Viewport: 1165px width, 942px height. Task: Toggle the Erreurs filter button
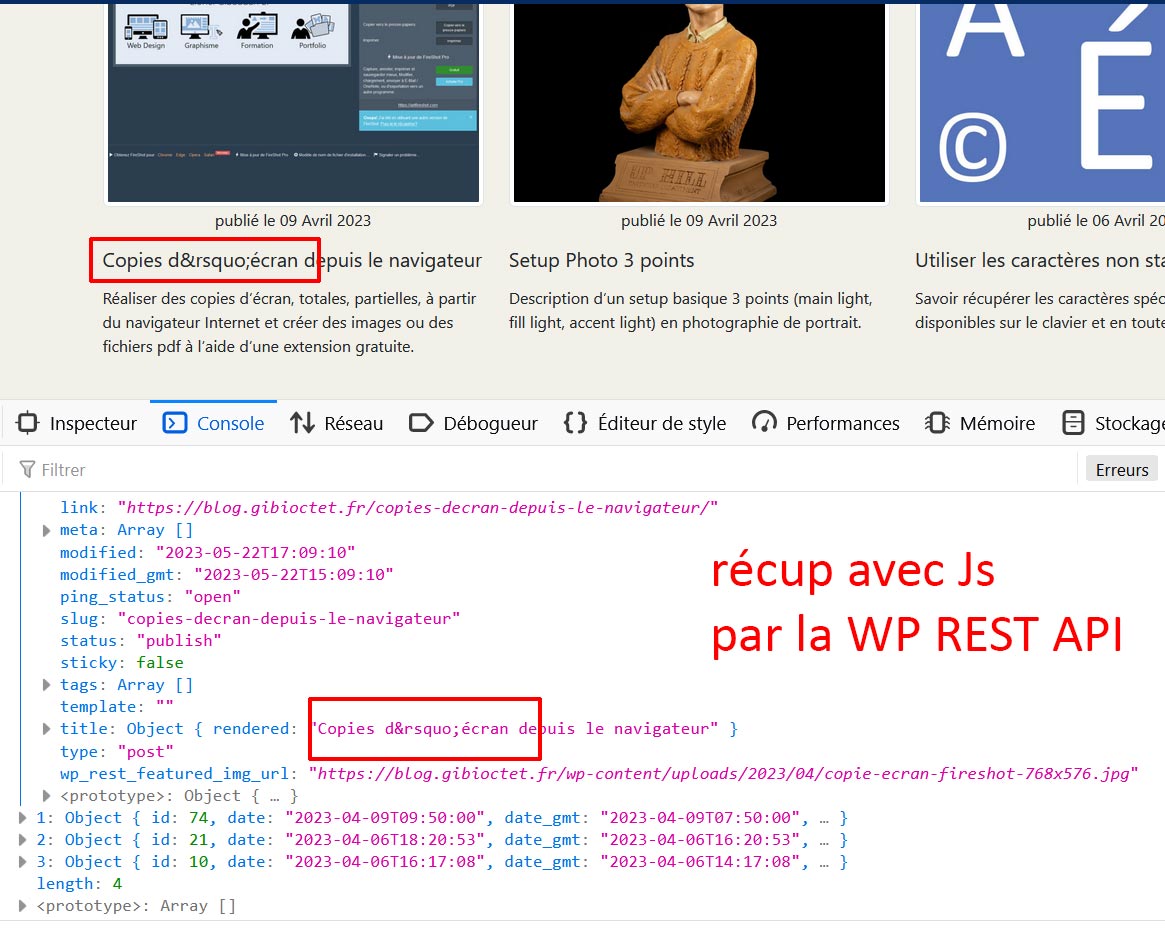click(1121, 470)
